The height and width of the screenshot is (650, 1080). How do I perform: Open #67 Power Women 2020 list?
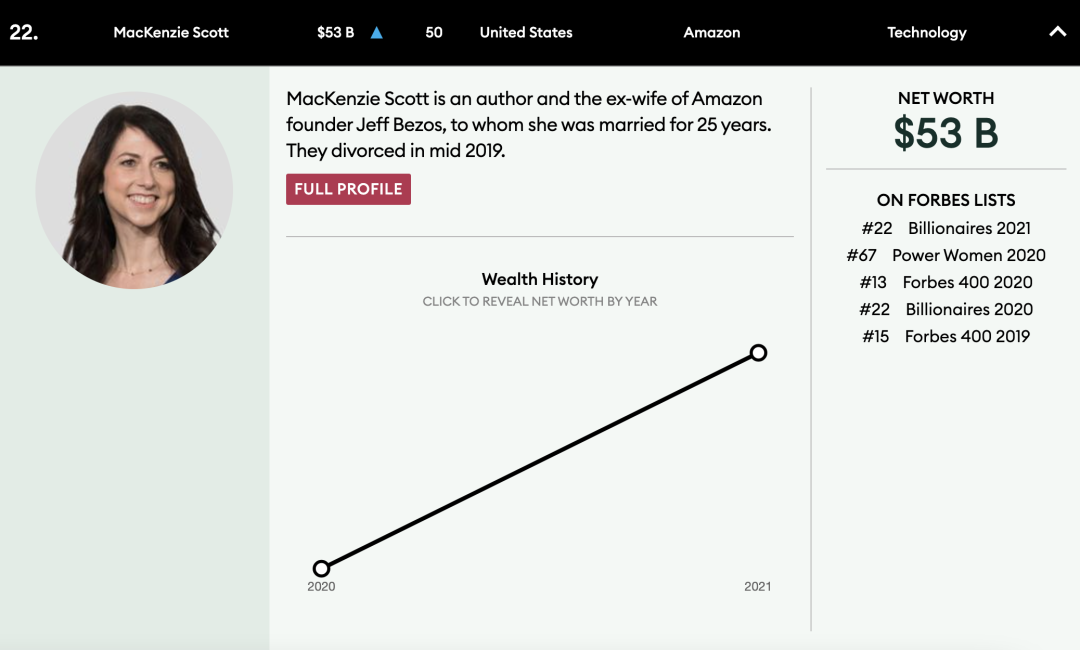click(946, 255)
